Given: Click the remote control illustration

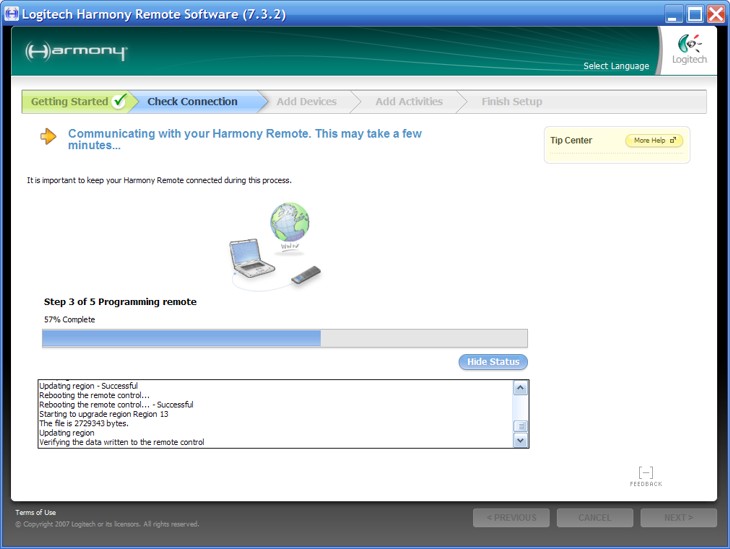Looking at the screenshot, I should (x=306, y=275).
